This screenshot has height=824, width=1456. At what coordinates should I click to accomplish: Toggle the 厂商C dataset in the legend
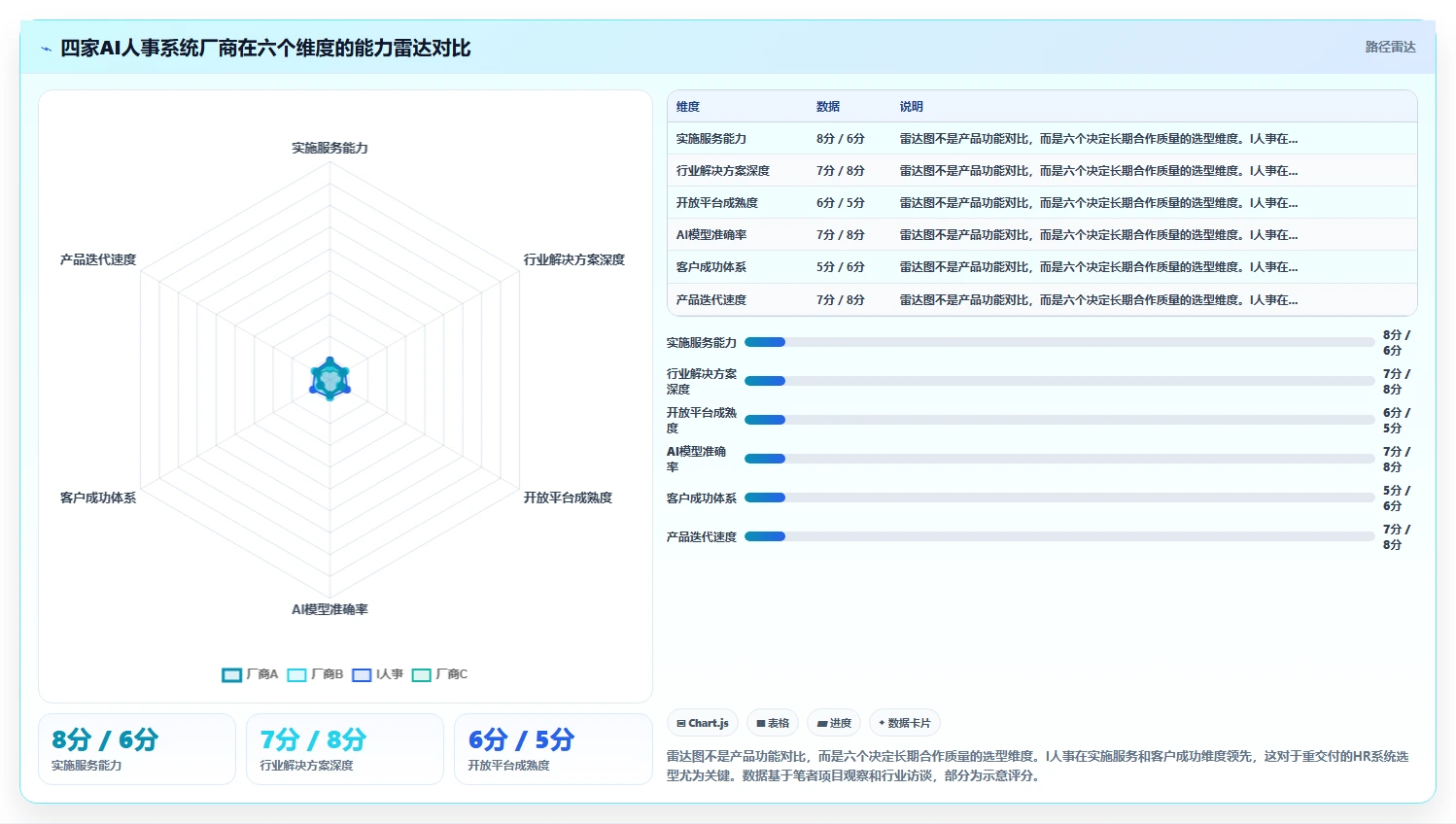439,674
